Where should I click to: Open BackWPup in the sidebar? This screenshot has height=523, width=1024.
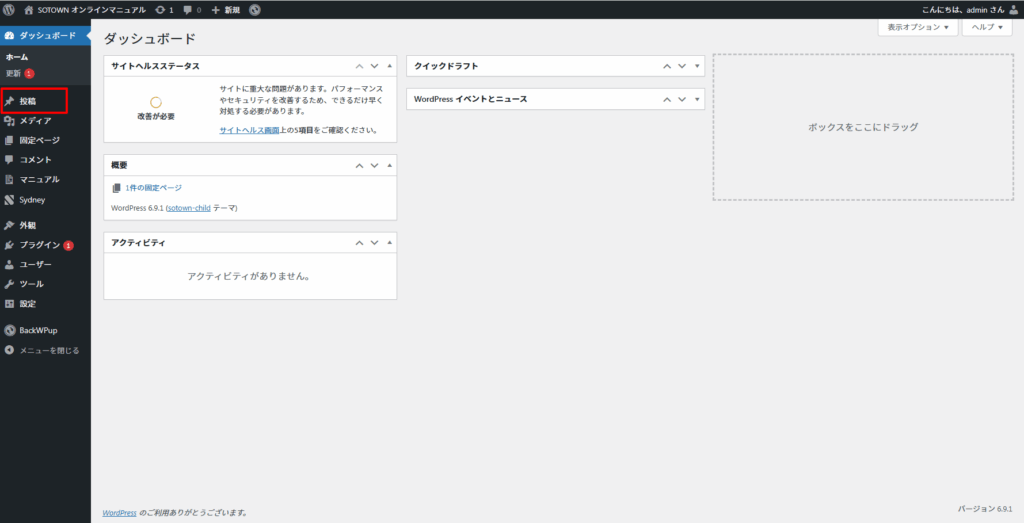pos(39,330)
